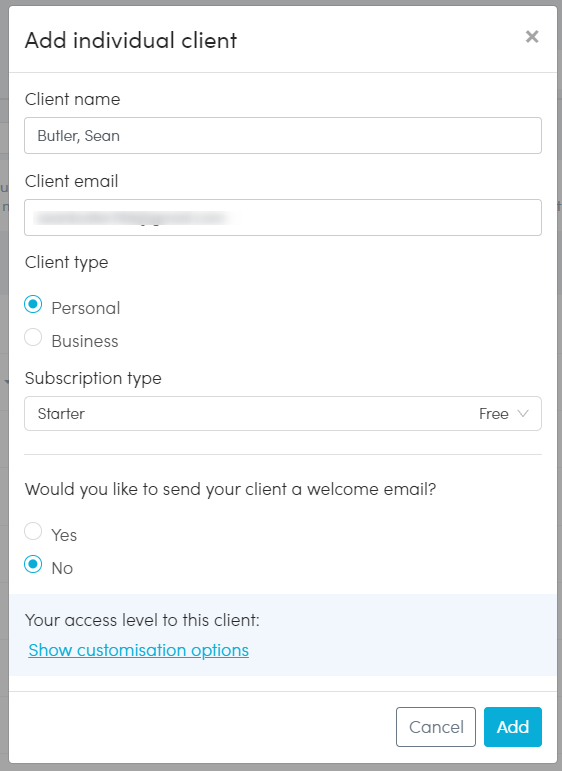Click the Client name field label
Image resolution: width=562 pixels, height=771 pixels.
coord(72,99)
